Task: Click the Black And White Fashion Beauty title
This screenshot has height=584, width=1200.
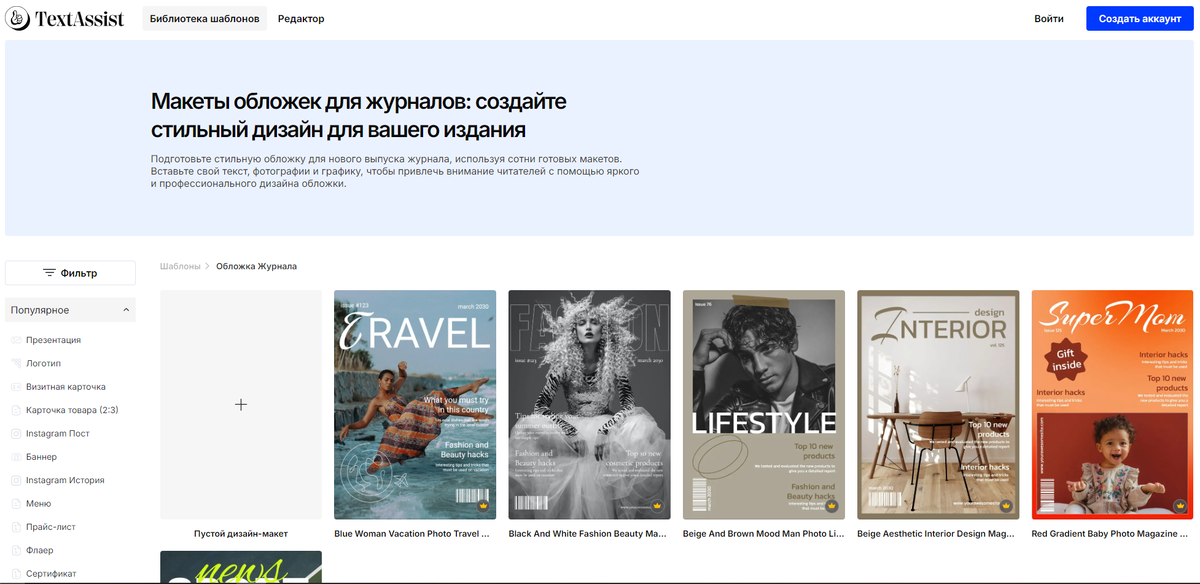Action: coord(587,534)
